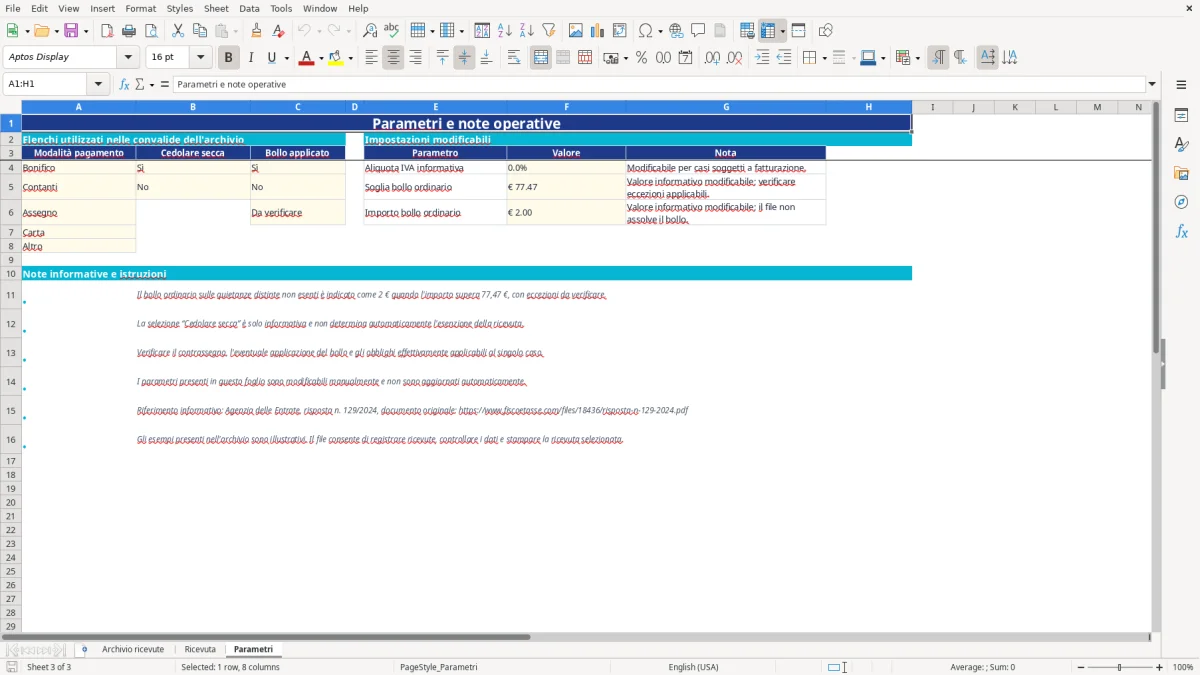Open Print Preview
Screen dimensions: 1200x675
point(150,30)
